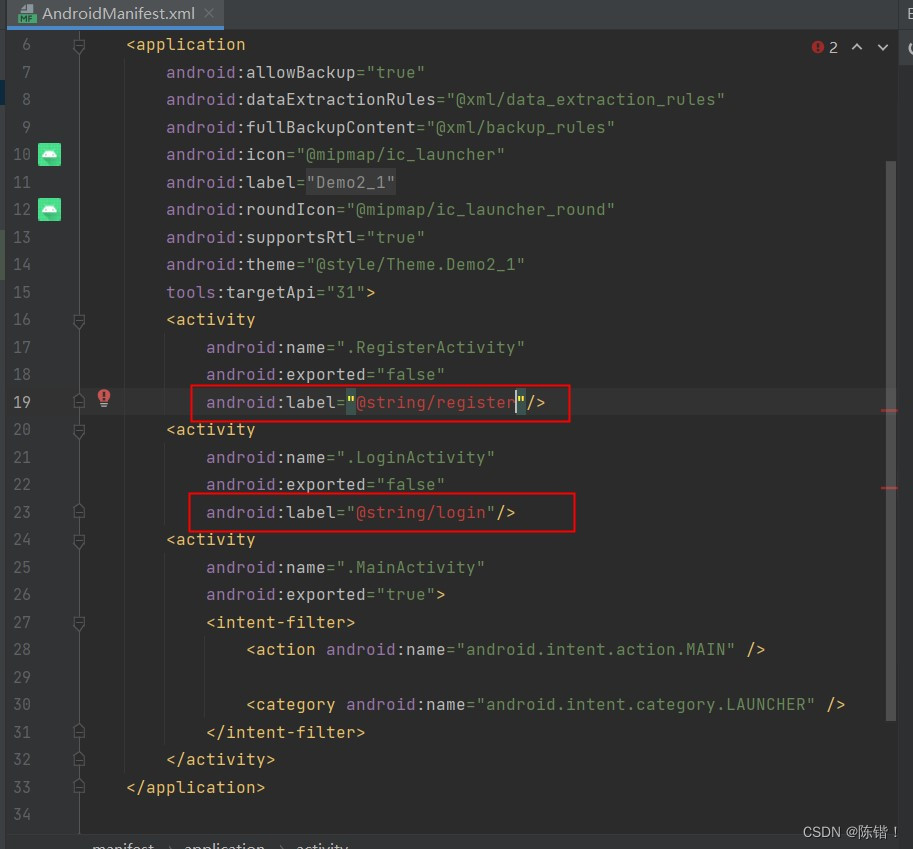Jump to first red error stripe in scrollbar

pyautogui.click(x=889, y=411)
